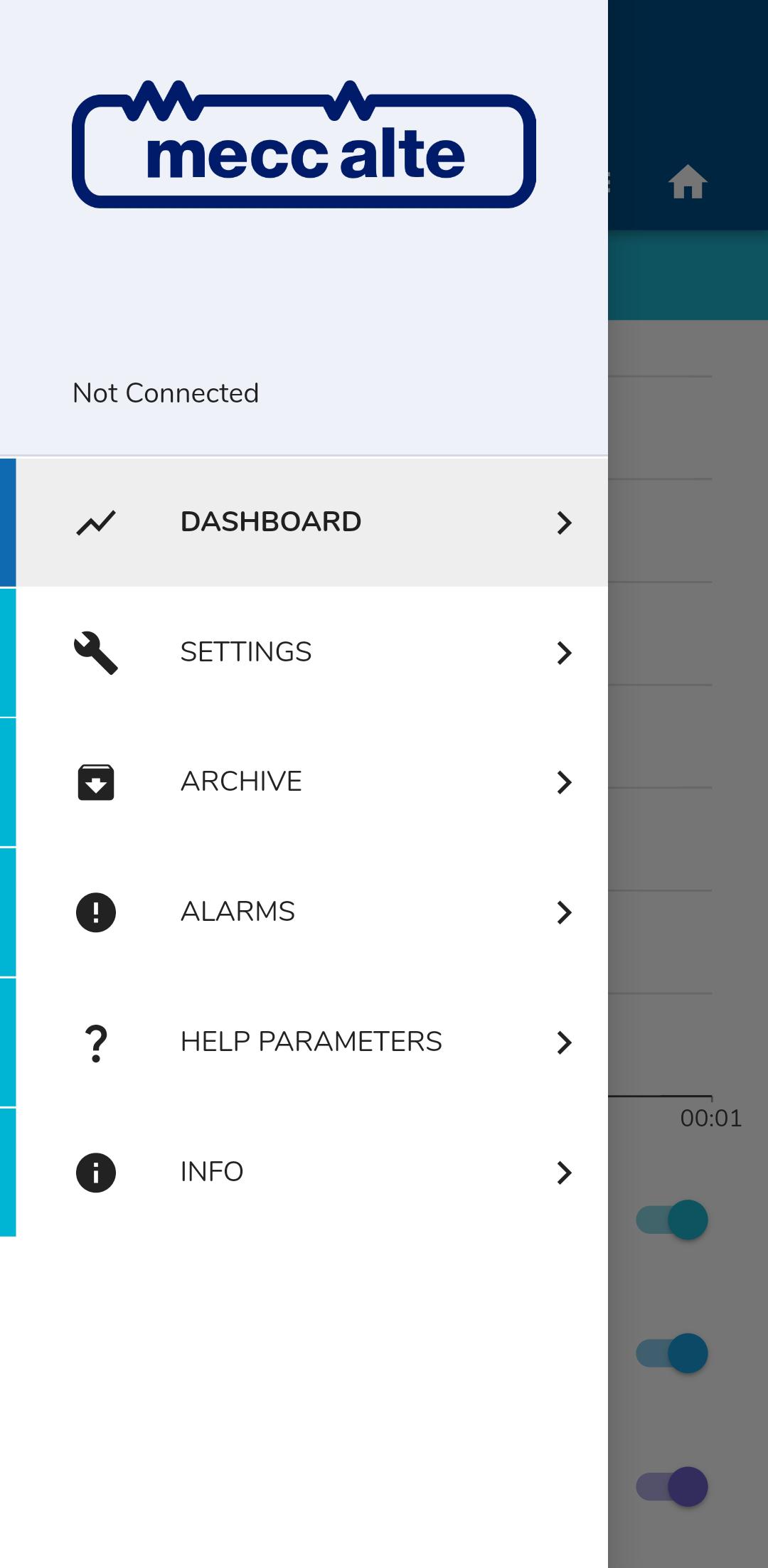Viewport: 768px width, 1568px height.
Task: Toggle the purple switch
Action: (672, 1486)
